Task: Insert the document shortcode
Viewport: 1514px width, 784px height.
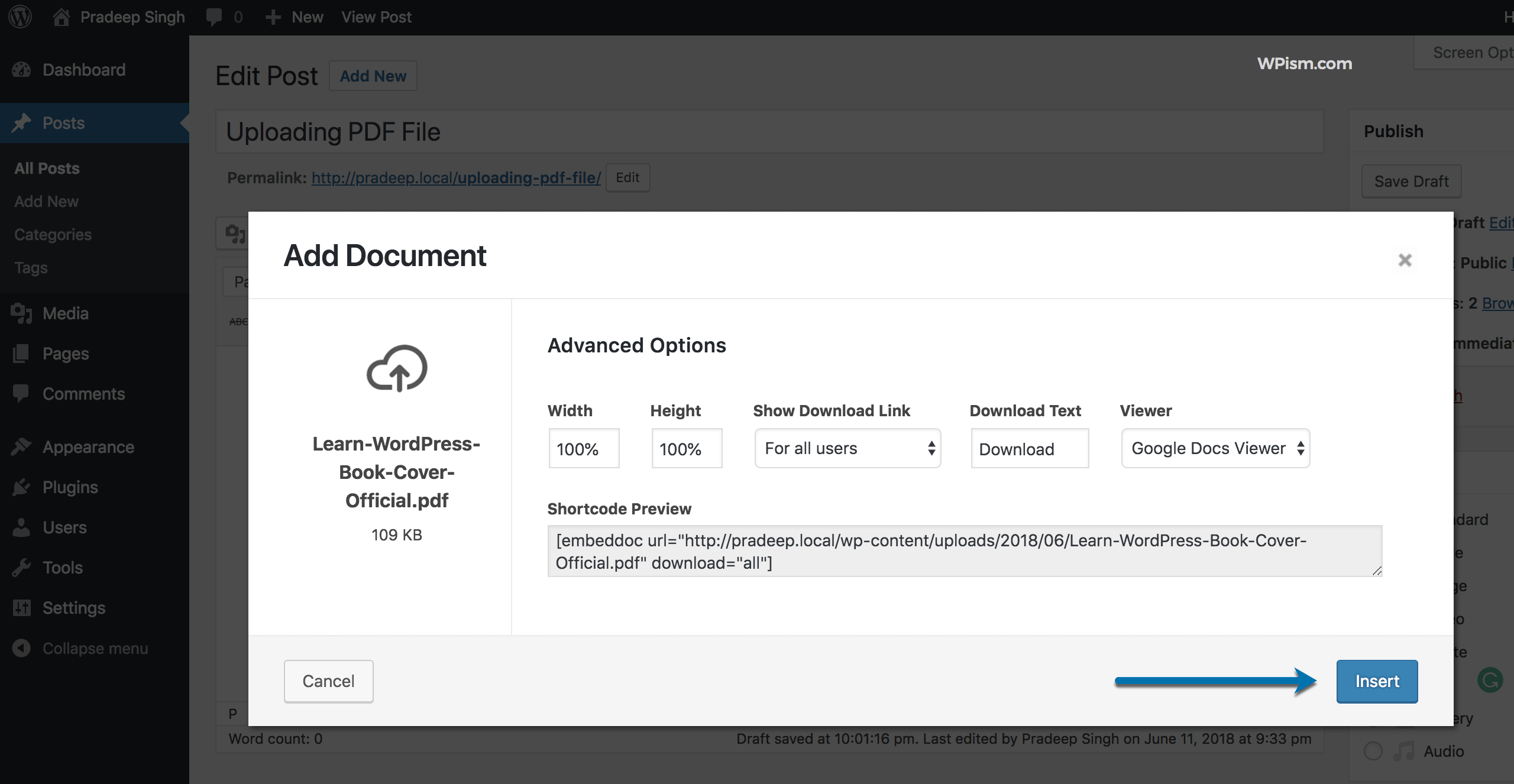Action: coord(1377,681)
